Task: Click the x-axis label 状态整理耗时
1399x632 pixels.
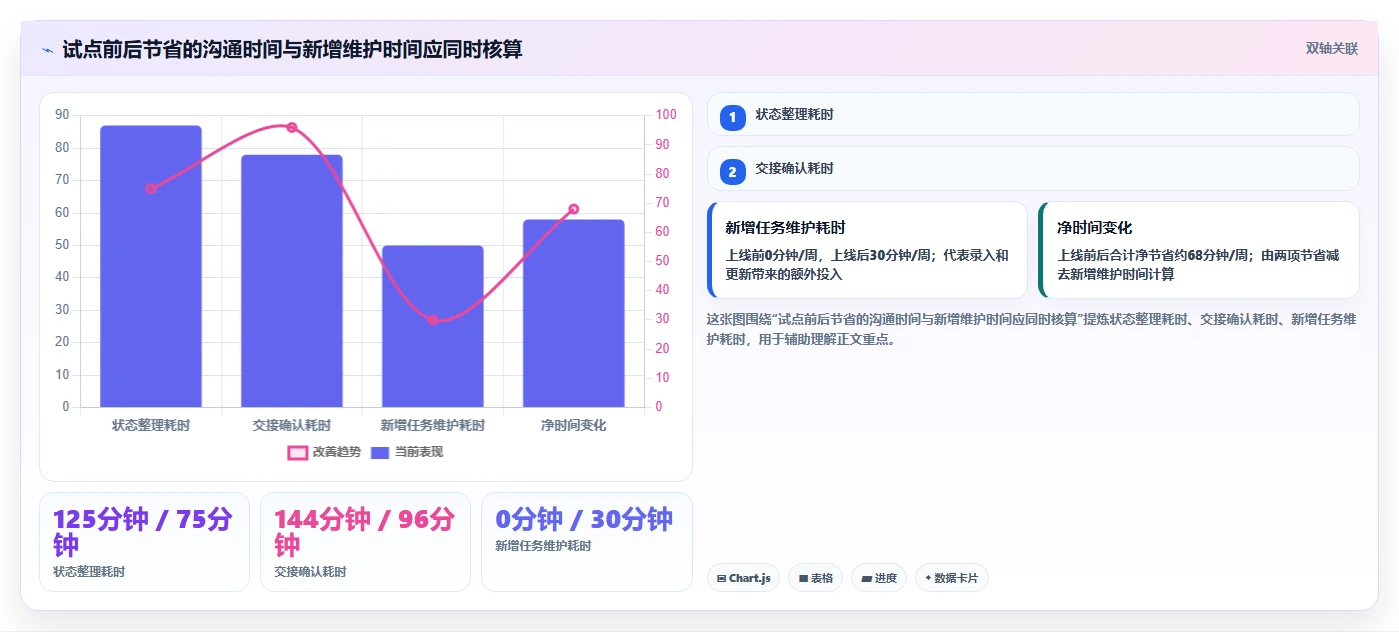Action: pyautogui.click(x=151, y=425)
